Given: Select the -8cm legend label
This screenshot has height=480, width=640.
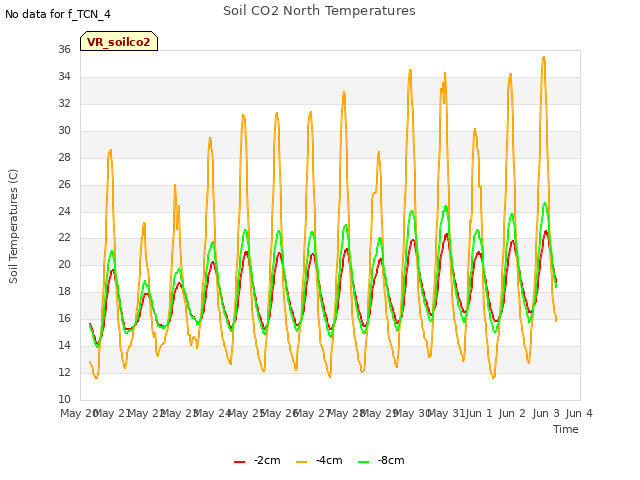Looking at the screenshot, I should point(391,460).
